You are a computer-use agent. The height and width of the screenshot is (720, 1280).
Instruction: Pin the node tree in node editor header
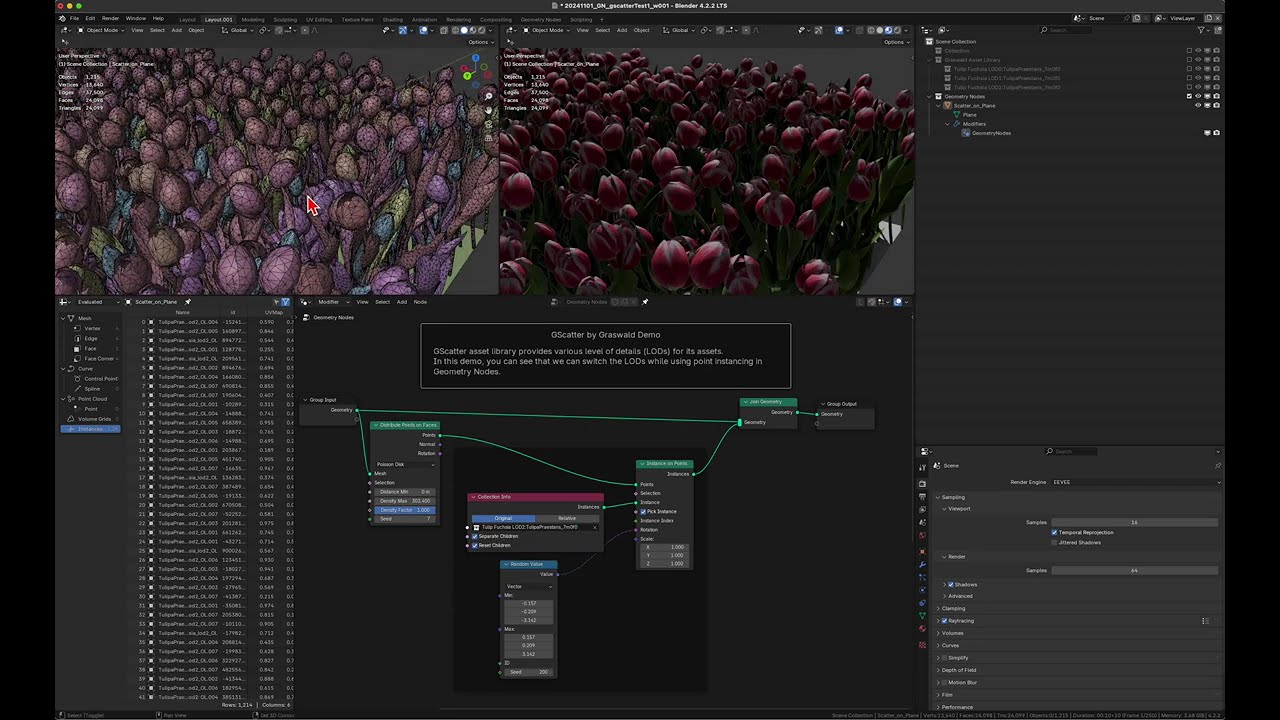pyautogui.click(x=644, y=302)
